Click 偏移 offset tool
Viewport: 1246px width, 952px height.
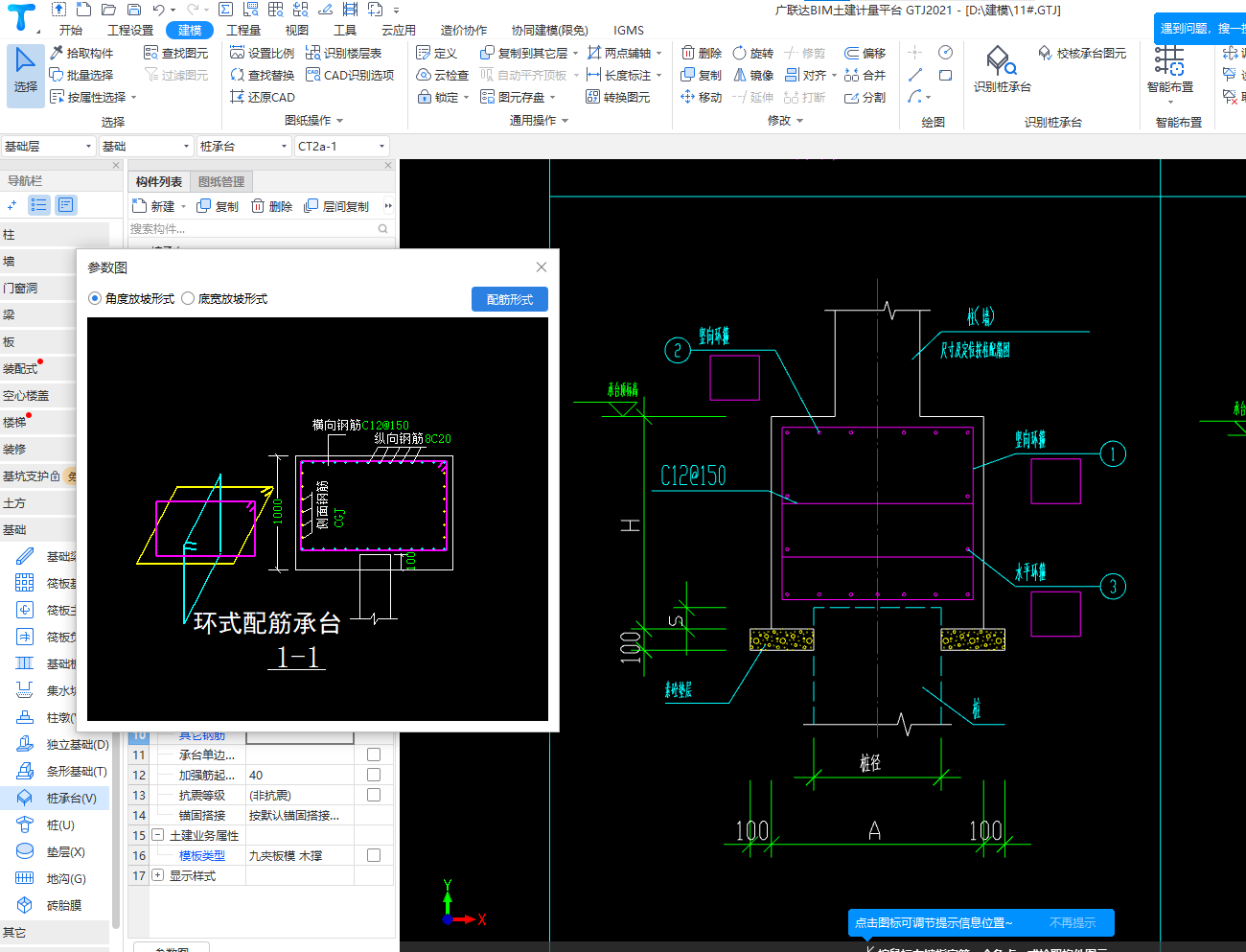click(x=865, y=53)
